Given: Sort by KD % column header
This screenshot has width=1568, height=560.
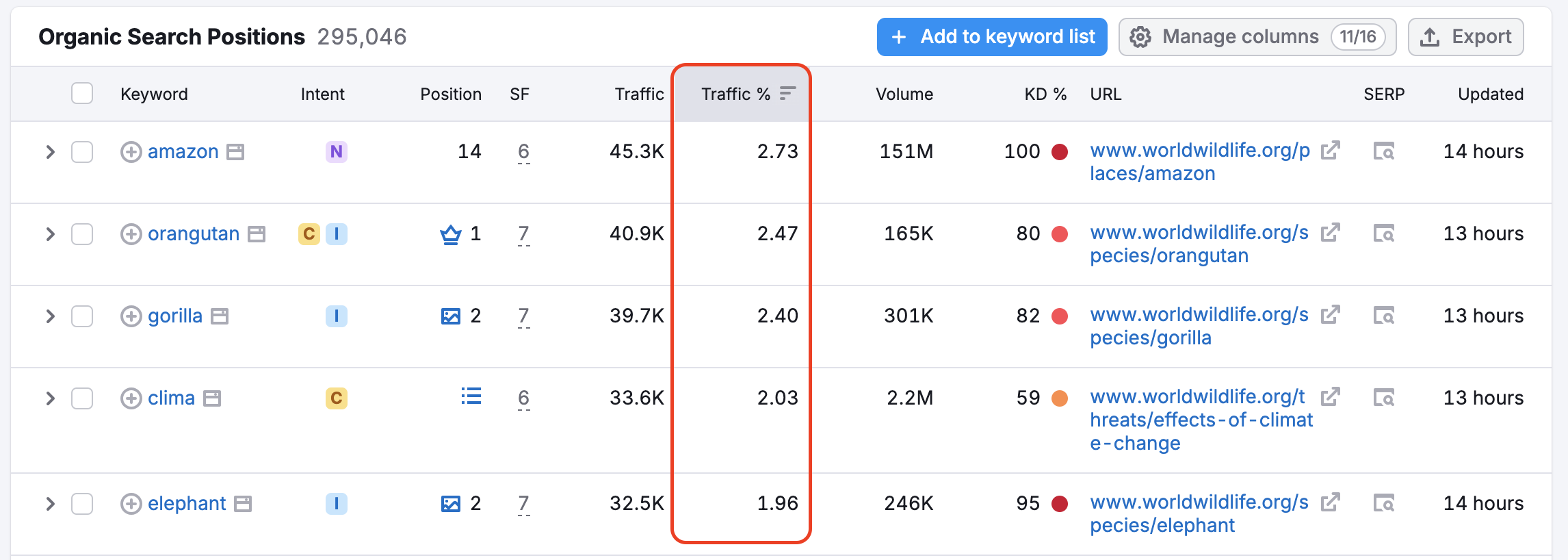Looking at the screenshot, I should [1045, 94].
